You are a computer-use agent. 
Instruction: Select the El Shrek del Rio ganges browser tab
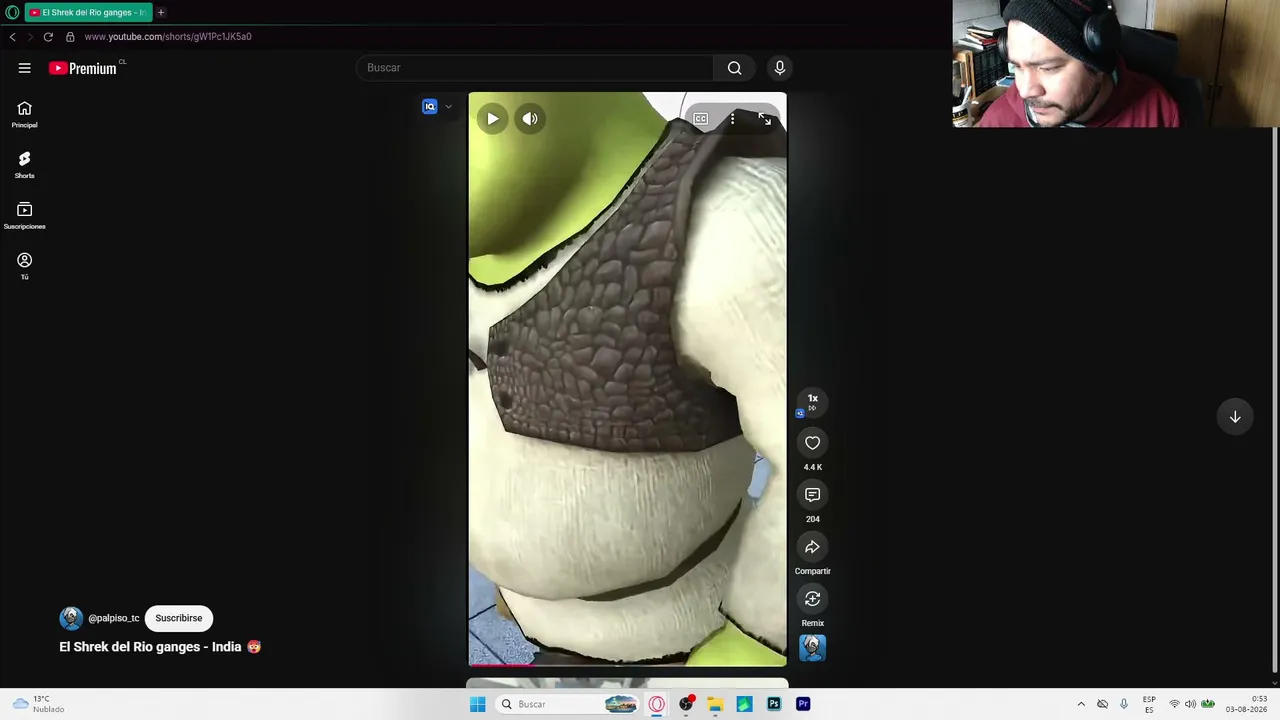pyautogui.click(x=88, y=12)
